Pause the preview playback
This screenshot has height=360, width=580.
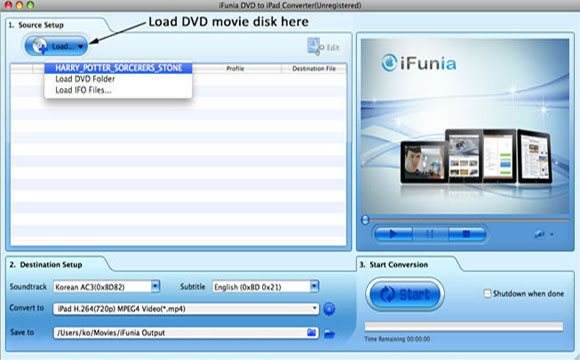pos(430,234)
